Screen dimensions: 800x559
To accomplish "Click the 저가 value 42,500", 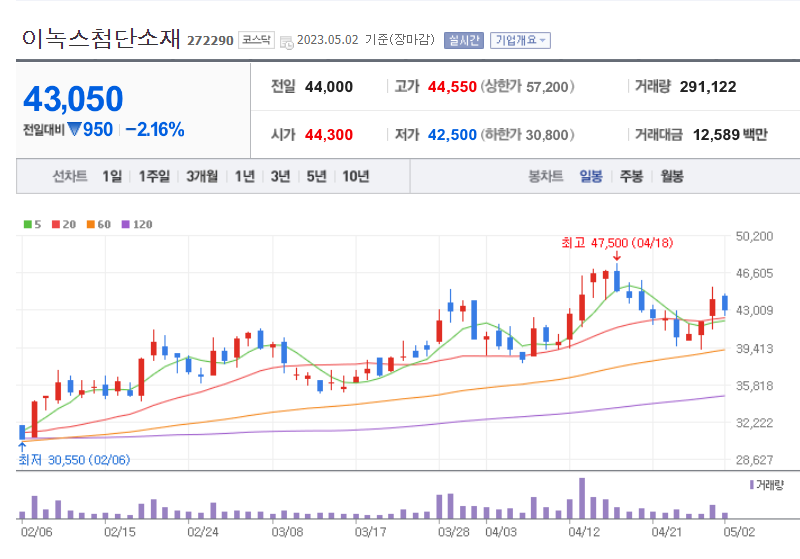I will 452,135.
